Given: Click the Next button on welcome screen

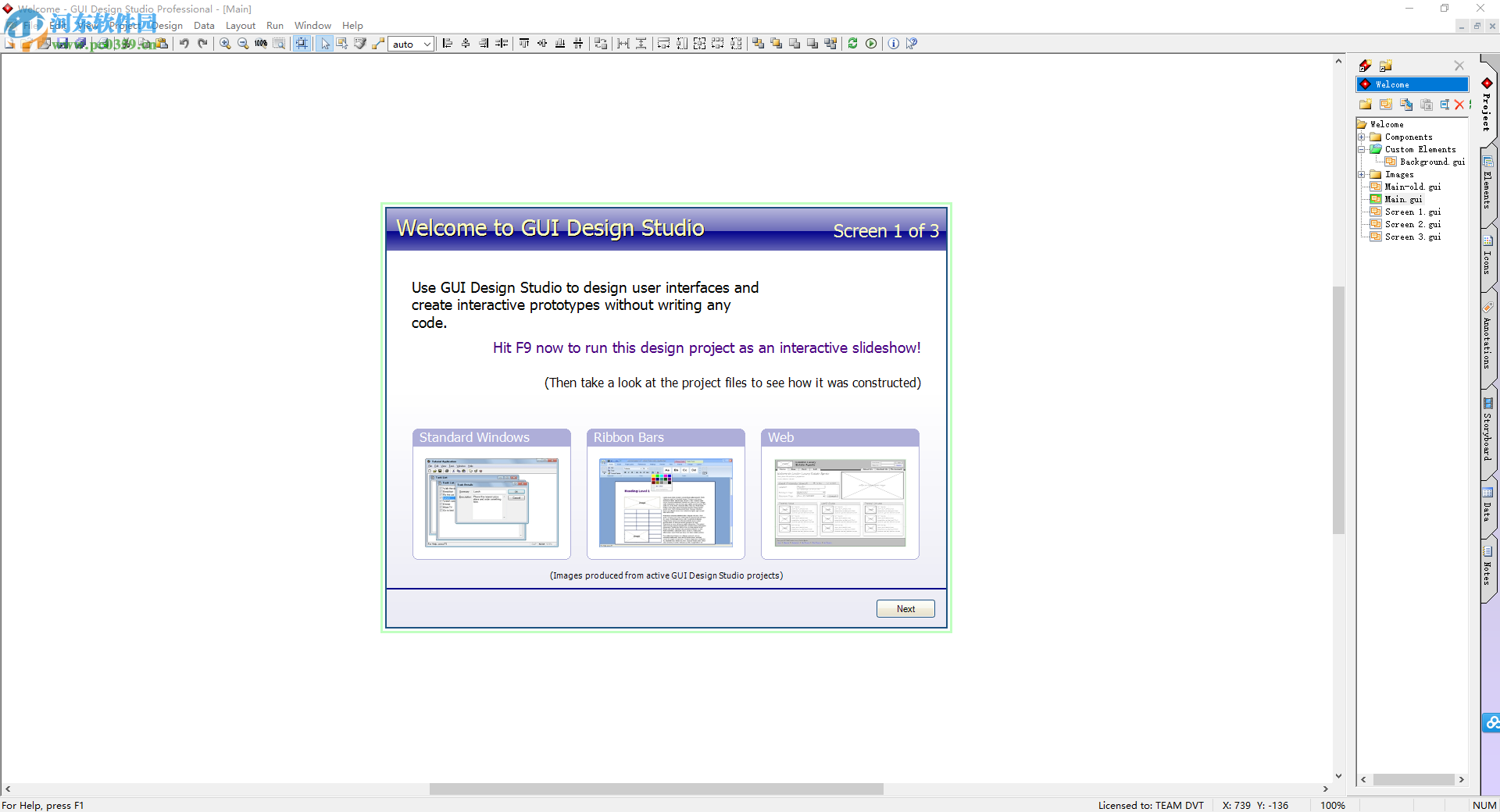Looking at the screenshot, I should coord(905,609).
